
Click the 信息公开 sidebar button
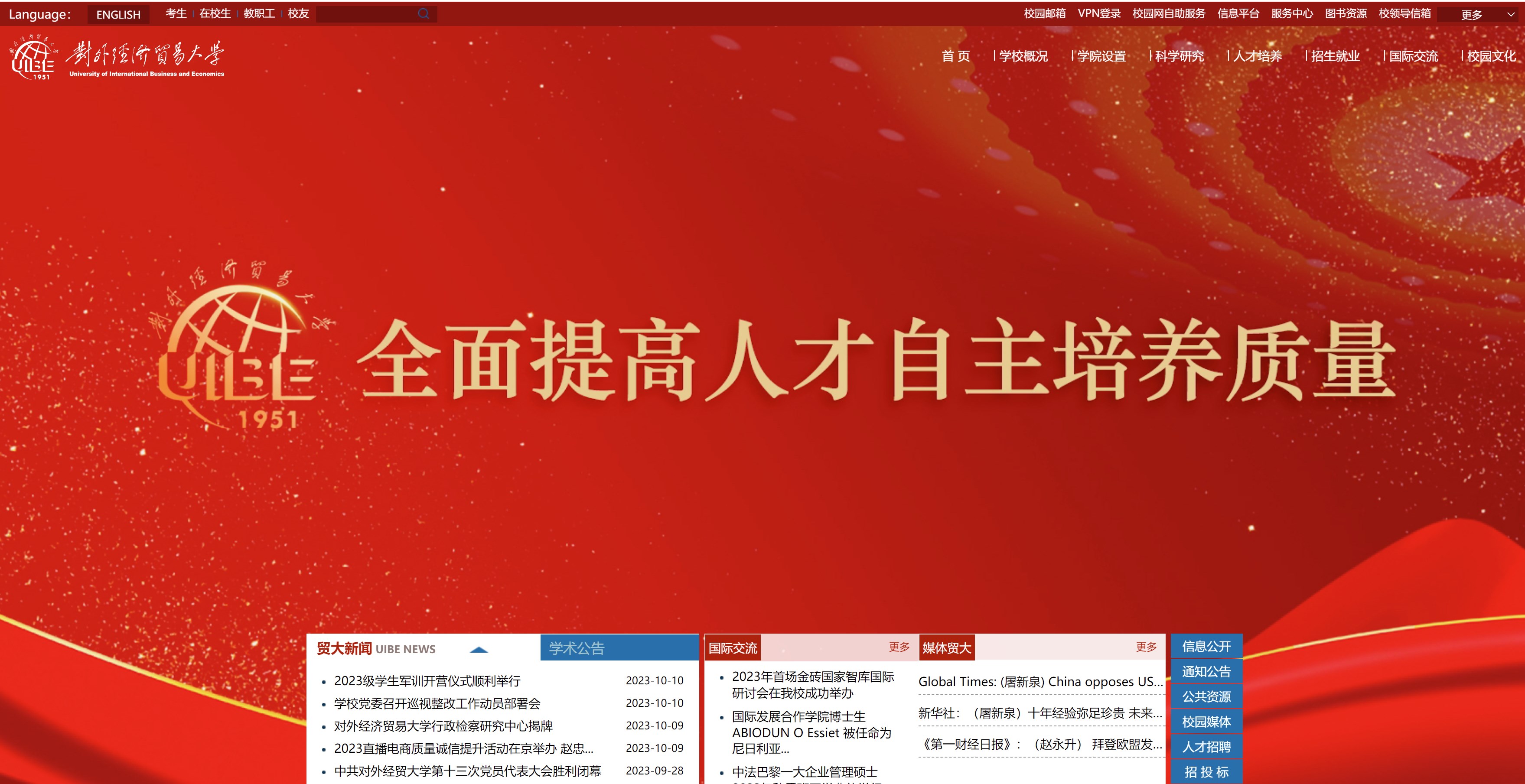[x=1206, y=646]
